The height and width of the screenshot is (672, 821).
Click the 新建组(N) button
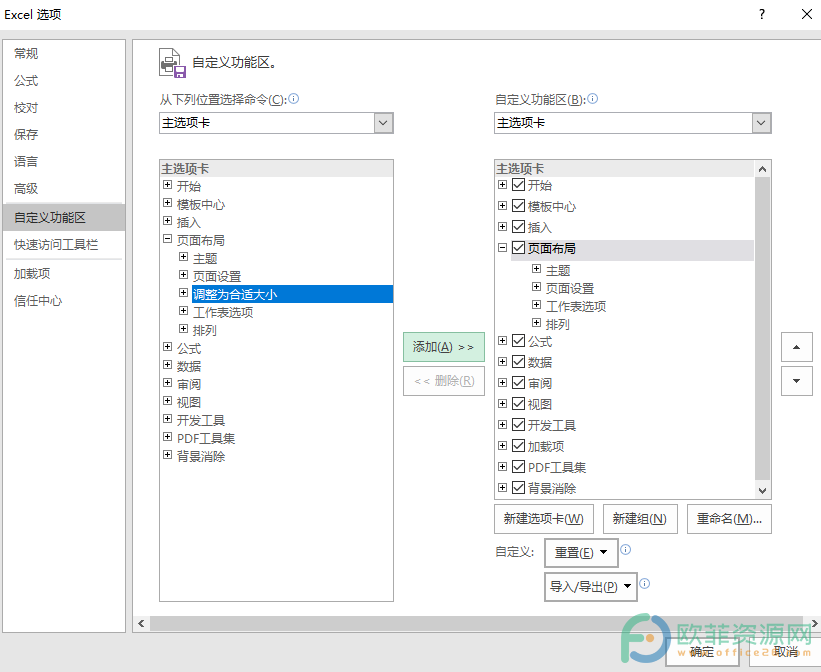(x=640, y=519)
